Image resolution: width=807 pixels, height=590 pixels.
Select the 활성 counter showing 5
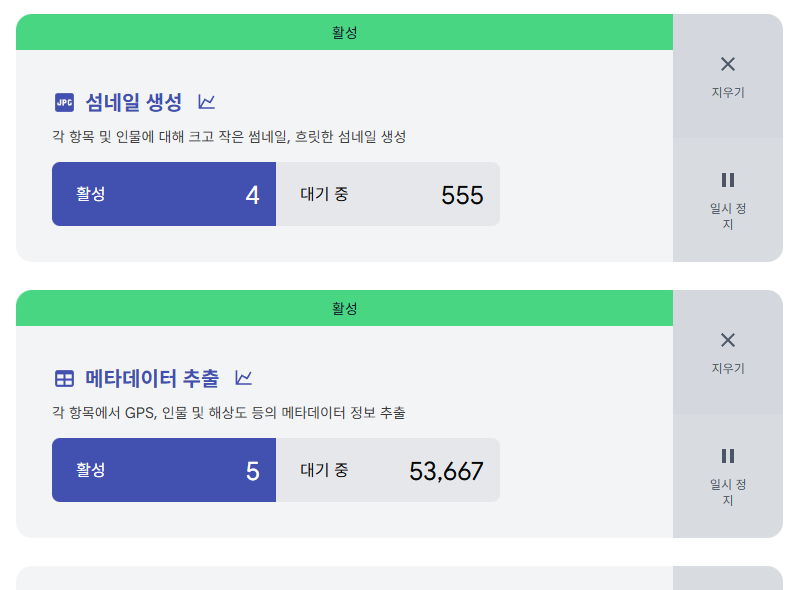[x=164, y=470]
